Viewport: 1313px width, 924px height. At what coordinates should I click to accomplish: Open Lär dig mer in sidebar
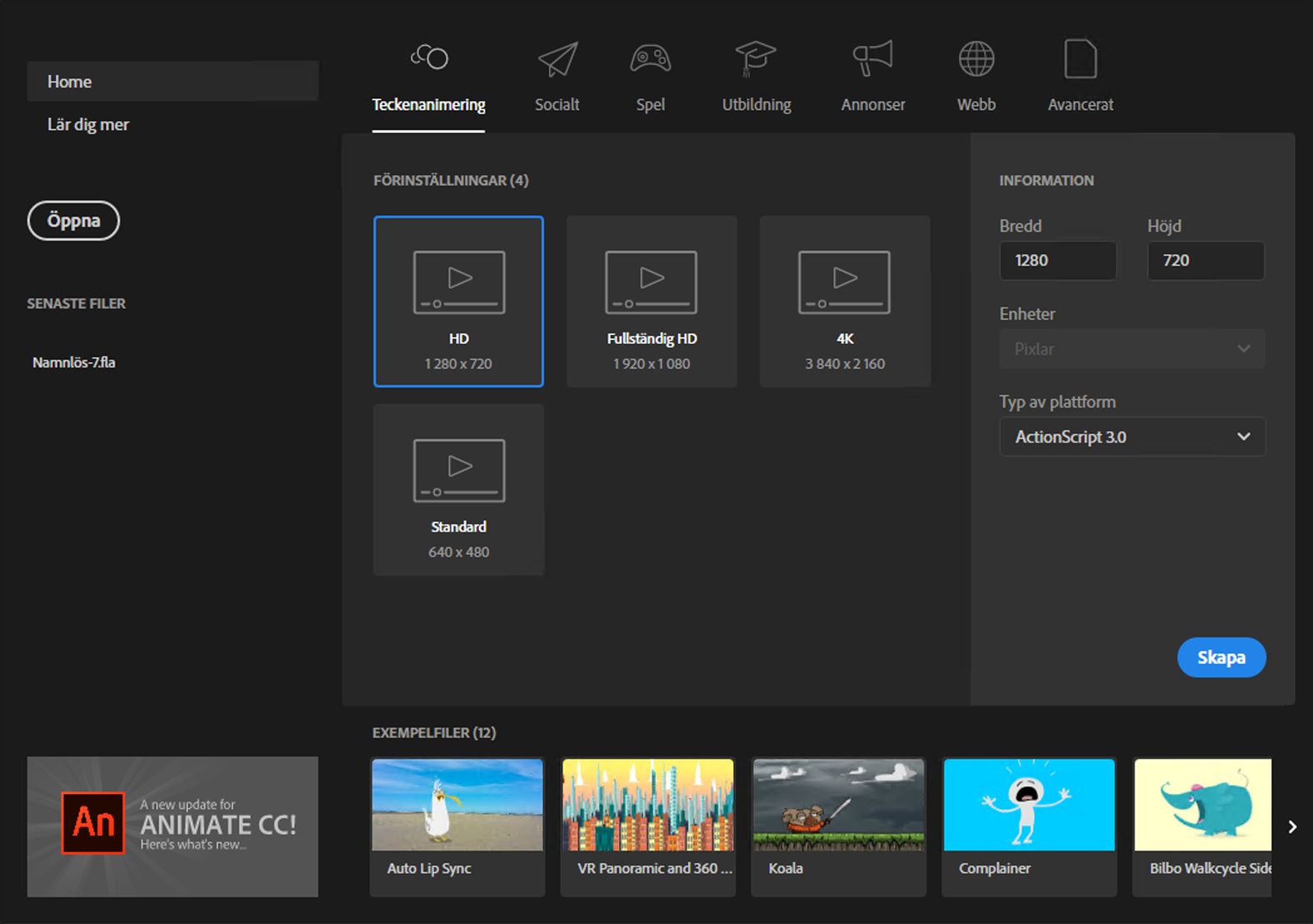click(88, 124)
